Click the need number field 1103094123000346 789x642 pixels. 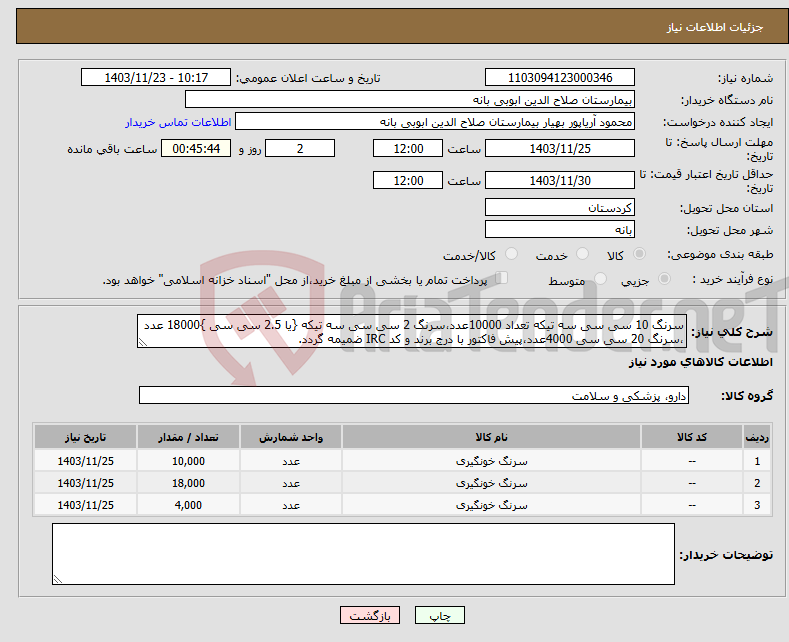[560, 77]
